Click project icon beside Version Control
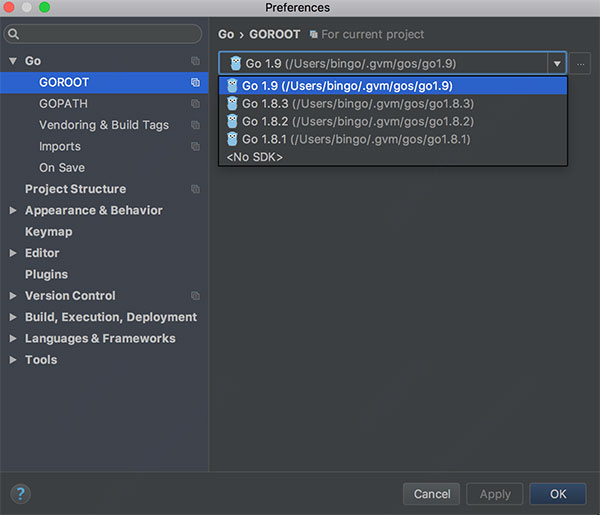The height and width of the screenshot is (515, 600). (195, 296)
